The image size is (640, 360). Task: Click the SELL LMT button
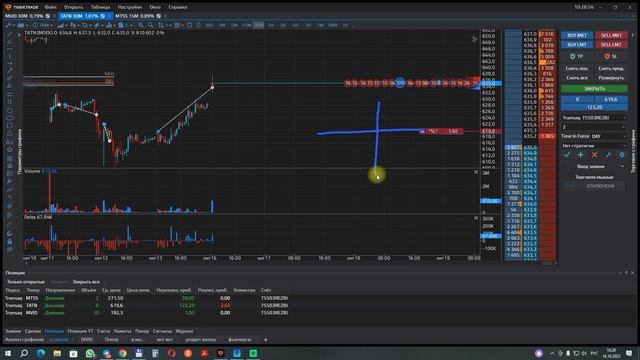click(x=611, y=44)
